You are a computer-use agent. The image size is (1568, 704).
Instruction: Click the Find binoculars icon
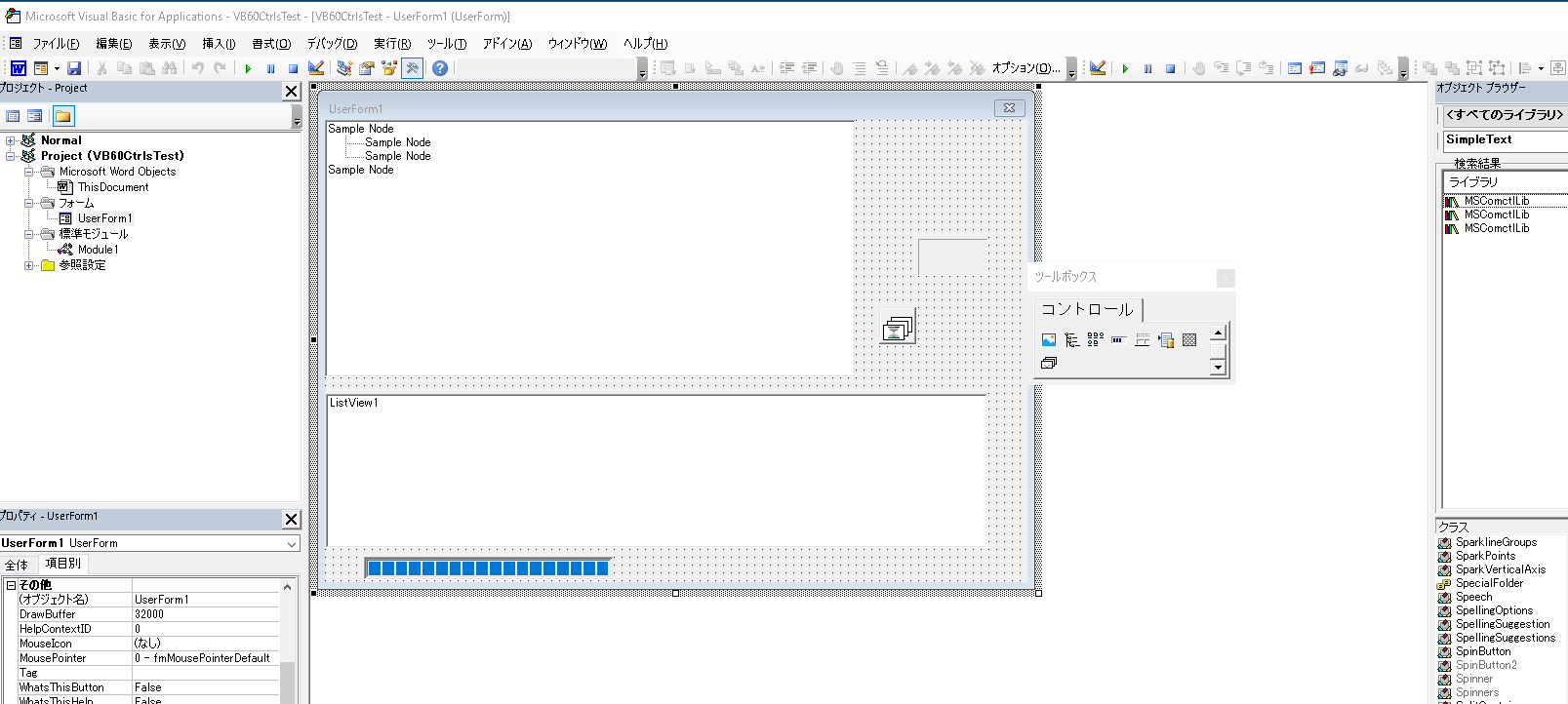170,68
